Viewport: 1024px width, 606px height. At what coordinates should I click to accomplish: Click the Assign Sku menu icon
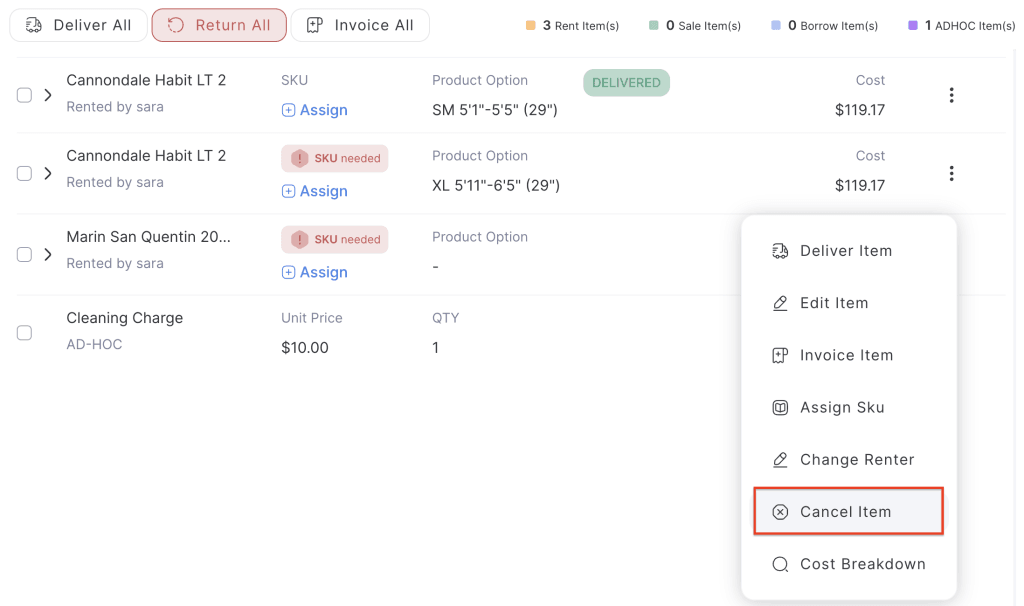(x=780, y=407)
